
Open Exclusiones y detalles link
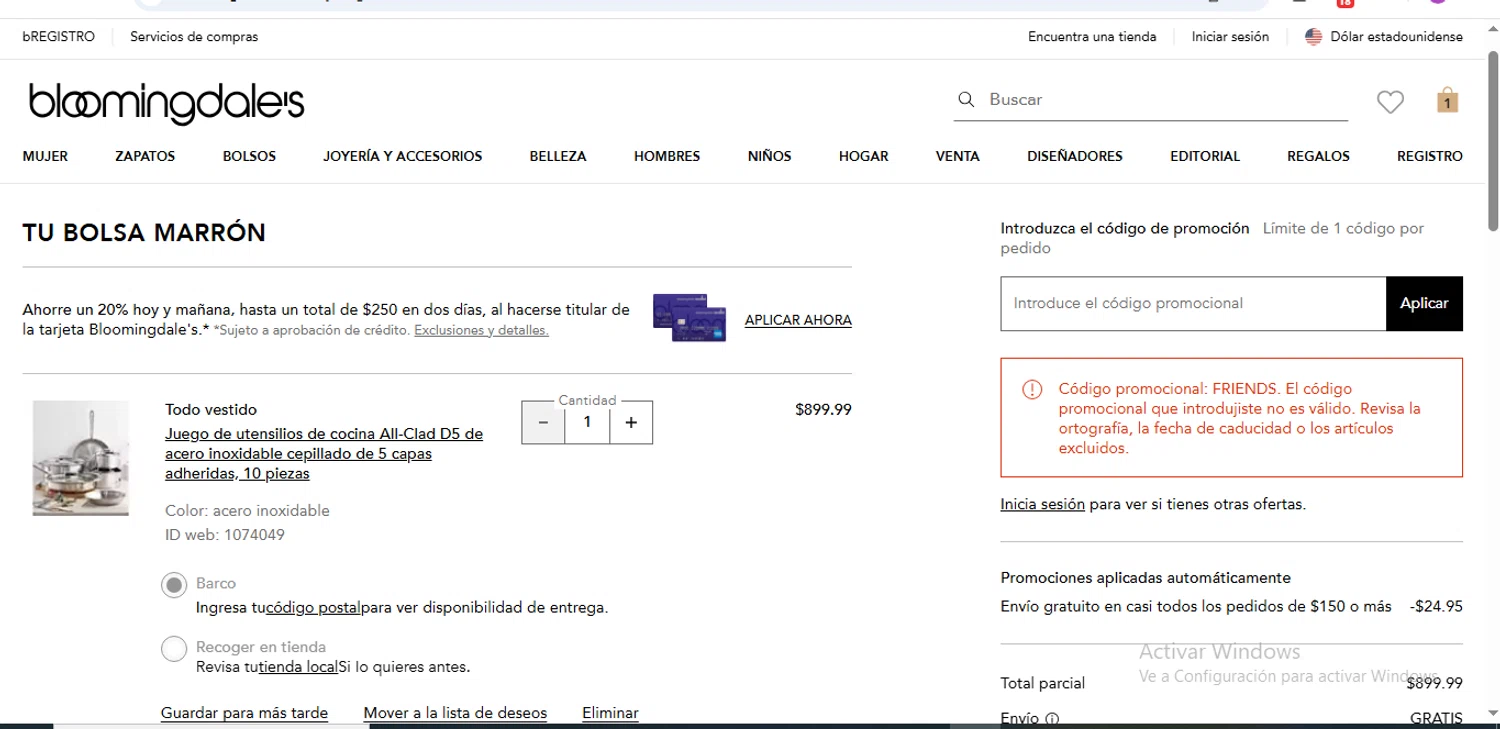tap(481, 330)
